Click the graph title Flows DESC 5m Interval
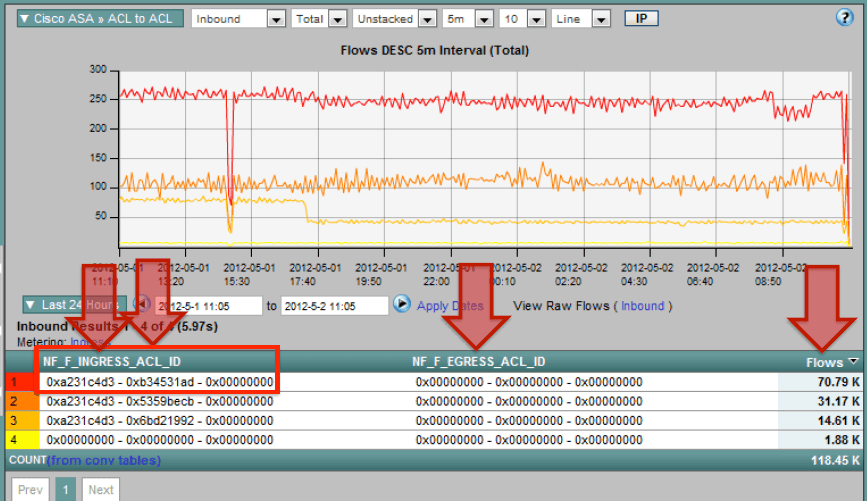Viewport: 868px width, 501px height. coord(435,50)
